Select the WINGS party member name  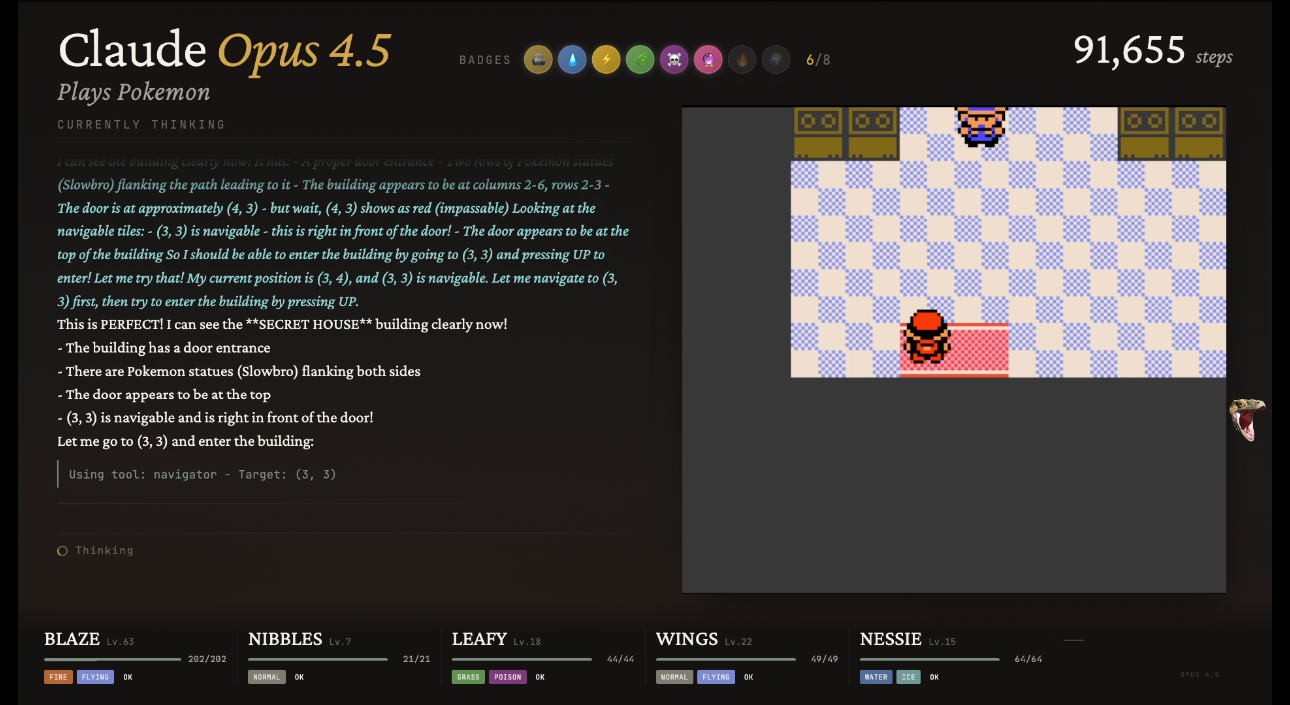pos(687,639)
